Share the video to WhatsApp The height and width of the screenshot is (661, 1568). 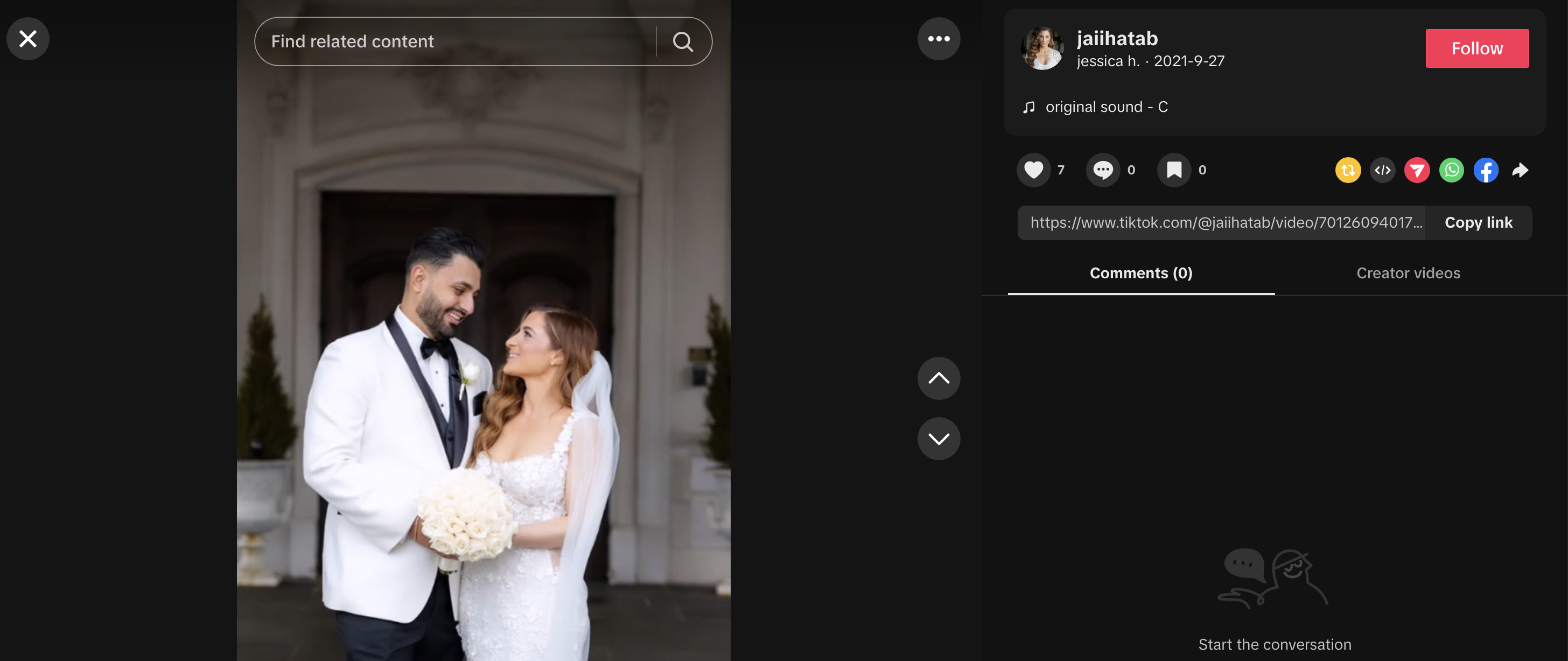1452,170
